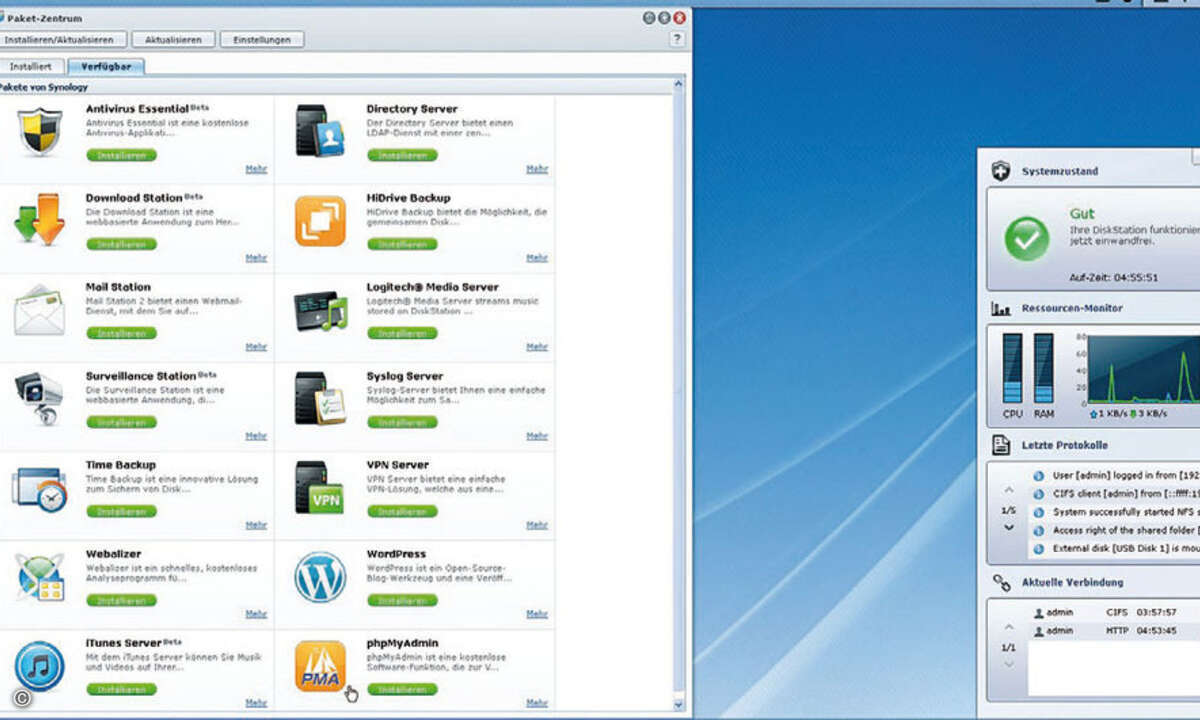Open the Directory Server package icon
The width and height of the screenshot is (1200, 720).
[320, 131]
